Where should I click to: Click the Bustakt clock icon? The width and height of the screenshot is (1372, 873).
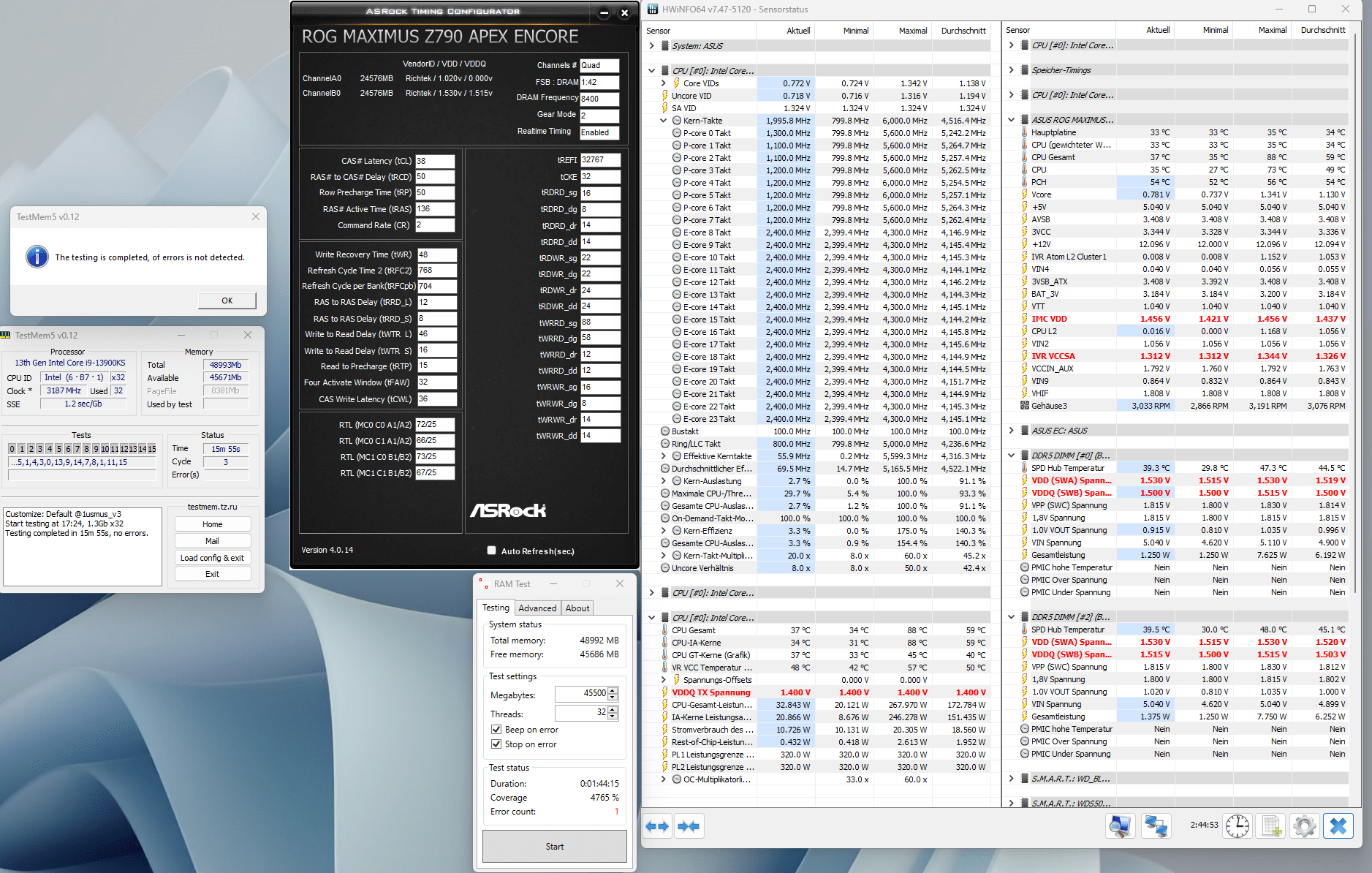[x=665, y=431]
